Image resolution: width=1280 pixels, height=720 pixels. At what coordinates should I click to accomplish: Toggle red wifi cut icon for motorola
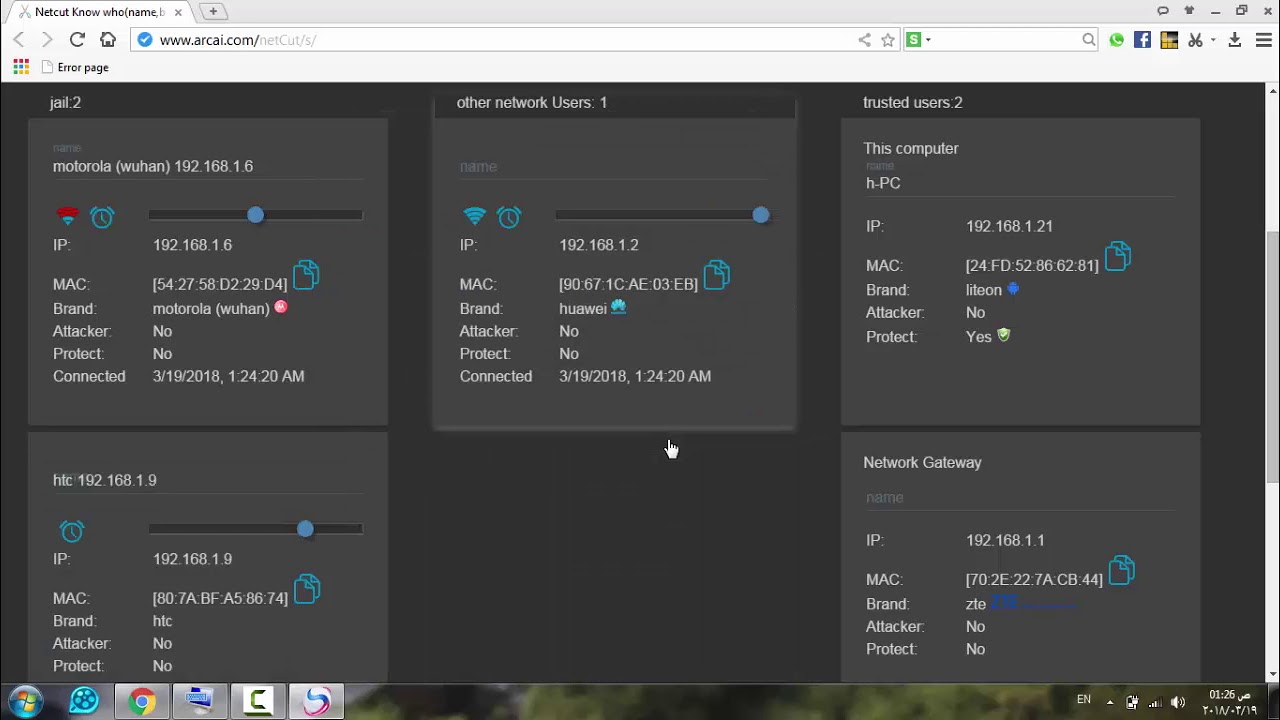[x=67, y=216]
